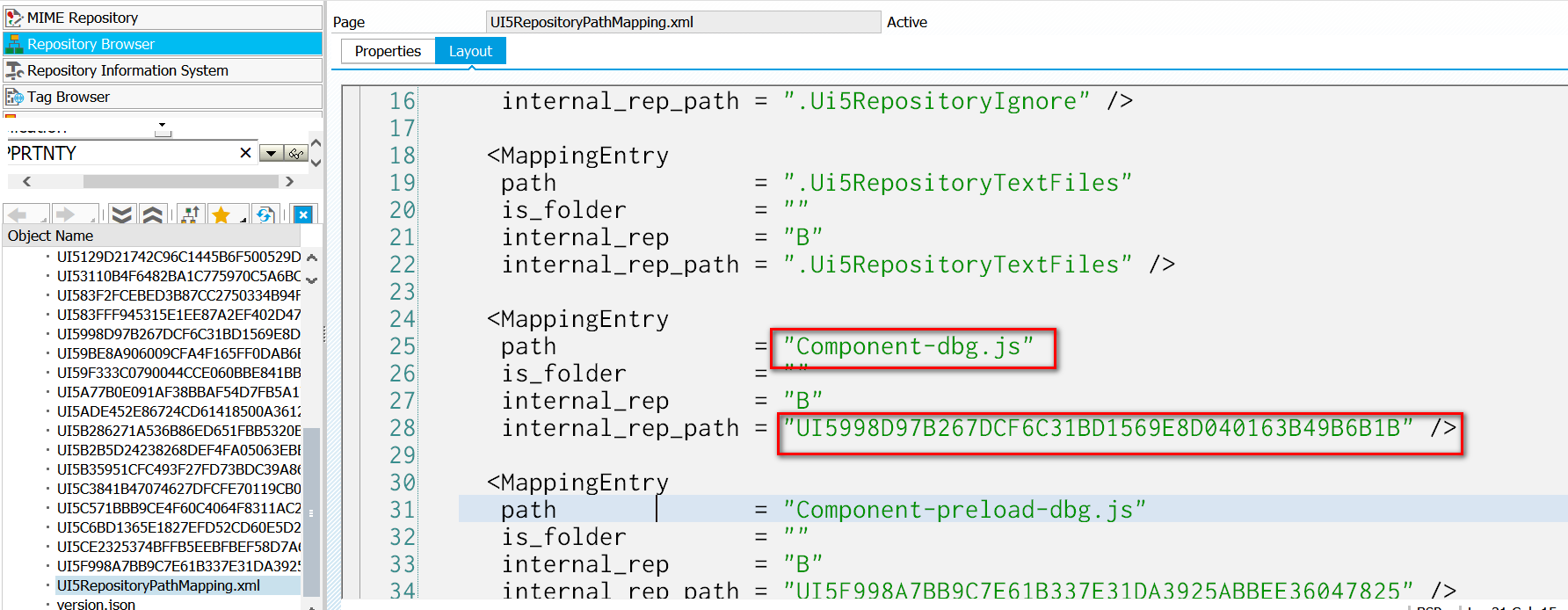Click the Tag Browser icon
This screenshot has width=1568, height=610.
click(x=14, y=97)
